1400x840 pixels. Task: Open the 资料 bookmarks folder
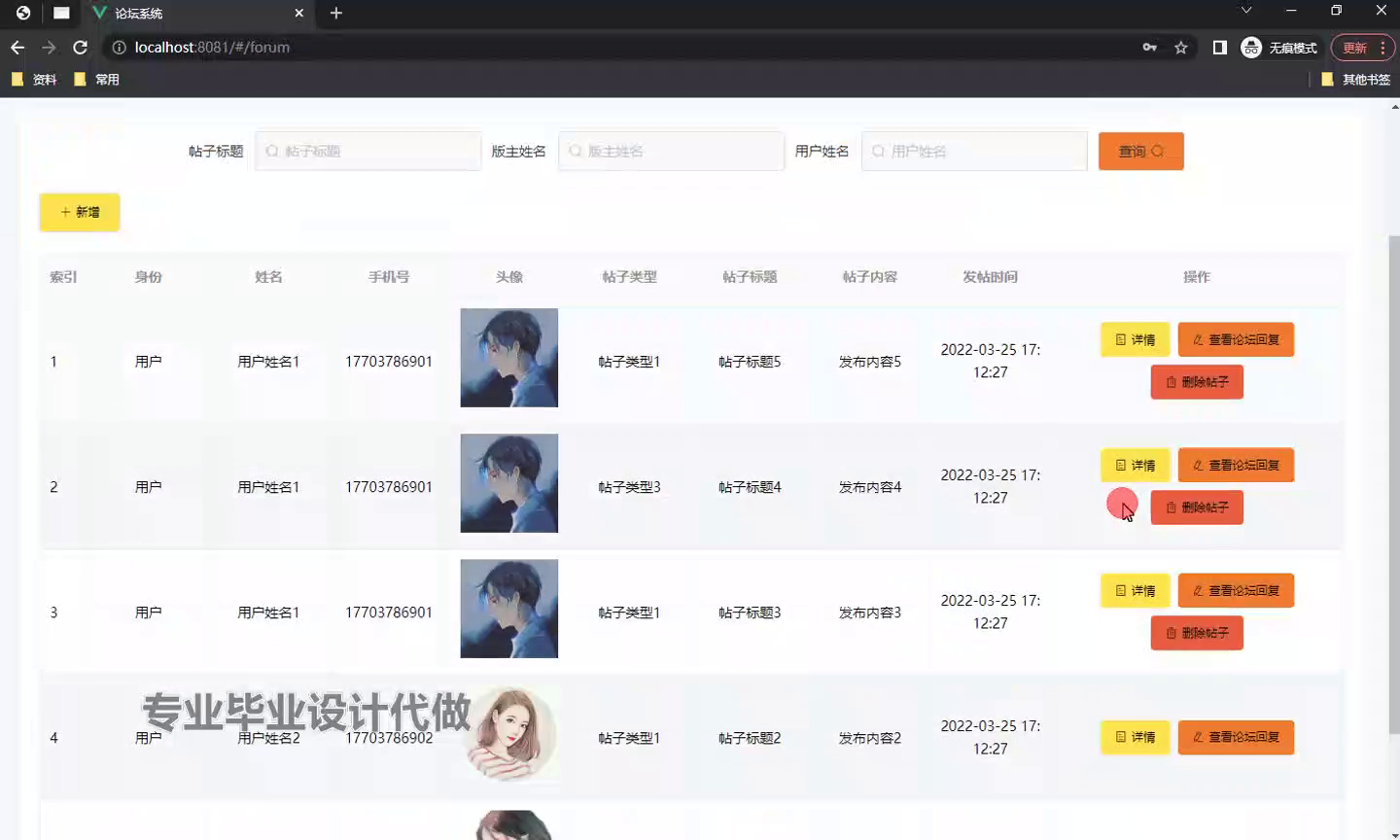[34, 80]
